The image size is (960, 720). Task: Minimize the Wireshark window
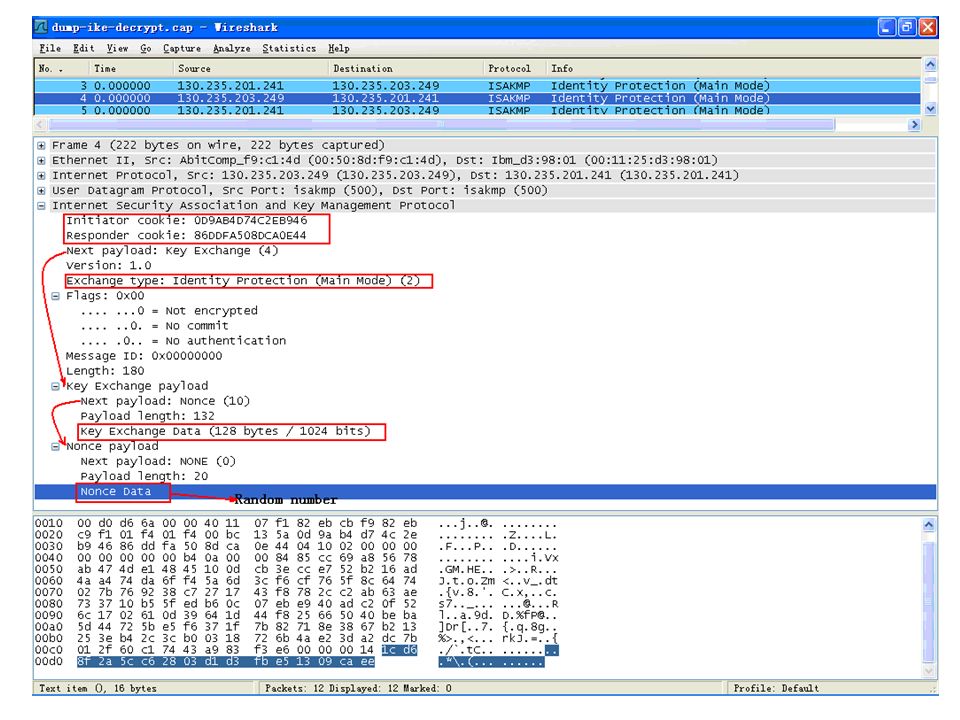click(887, 27)
